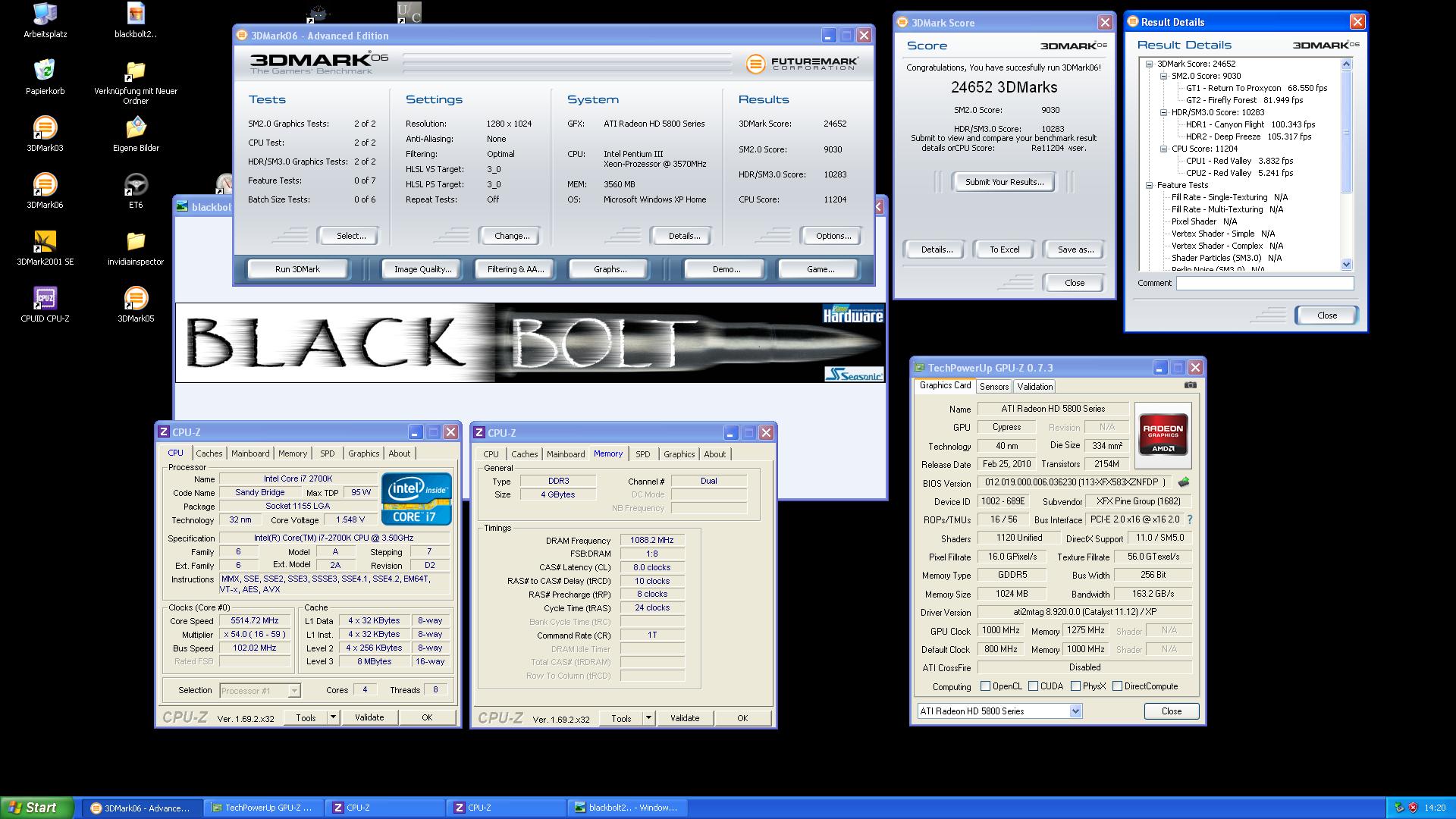
Task: Launch 3DMark2001 SE desktop shortcut
Action: tap(45, 248)
